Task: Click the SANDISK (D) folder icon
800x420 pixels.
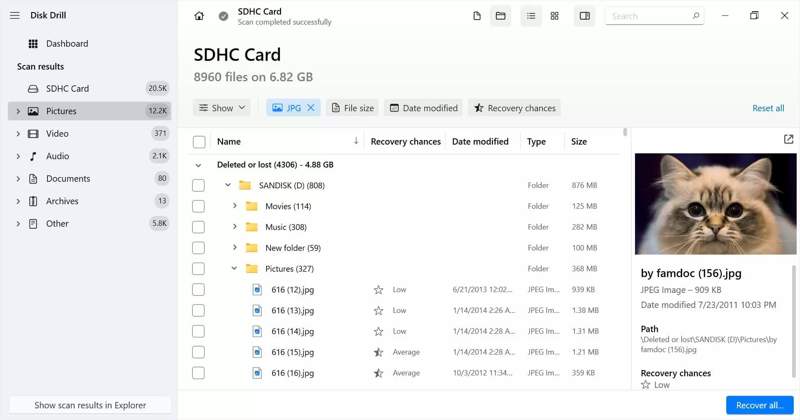Action: (x=245, y=185)
